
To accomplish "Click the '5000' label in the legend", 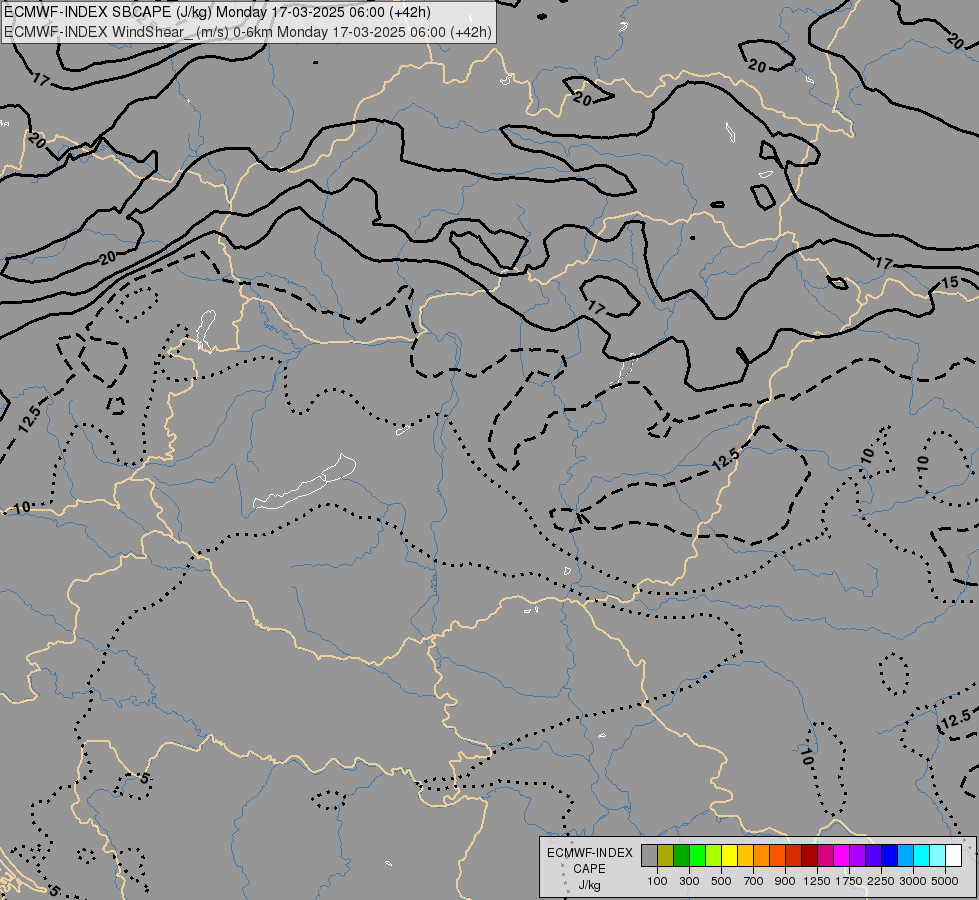I will pyautogui.click(x=945, y=881).
